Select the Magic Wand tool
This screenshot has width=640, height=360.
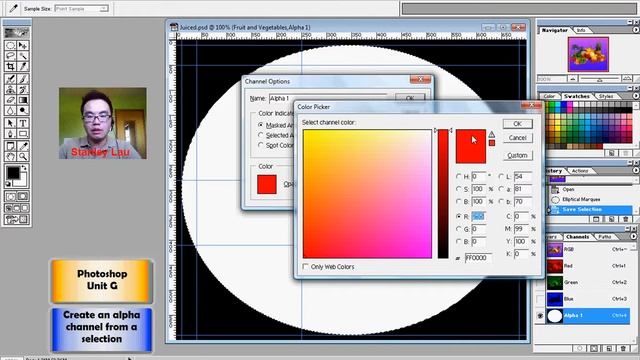click(x=23, y=56)
